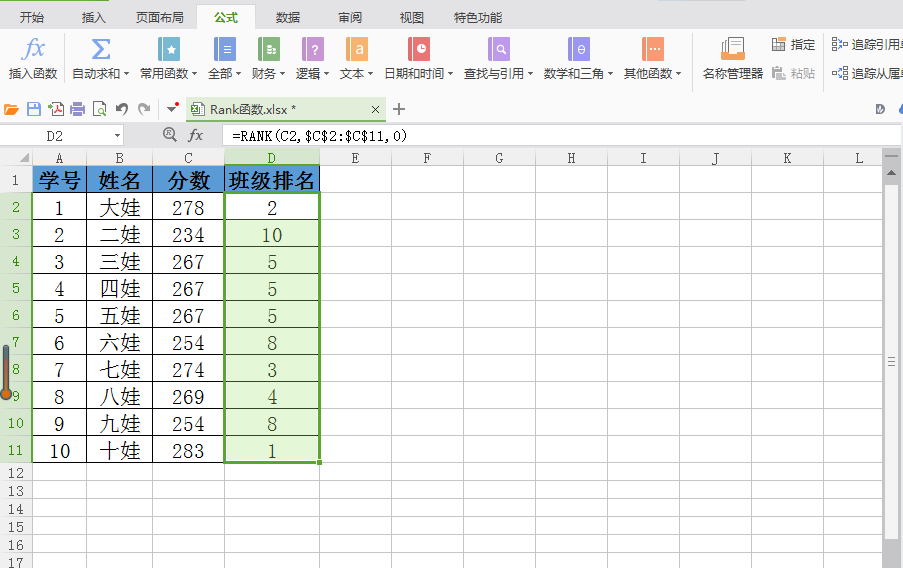The height and width of the screenshot is (568, 903).
Task: Expand the AutoSum (自动求和) dropdown arrow
Action: (x=126, y=74)
